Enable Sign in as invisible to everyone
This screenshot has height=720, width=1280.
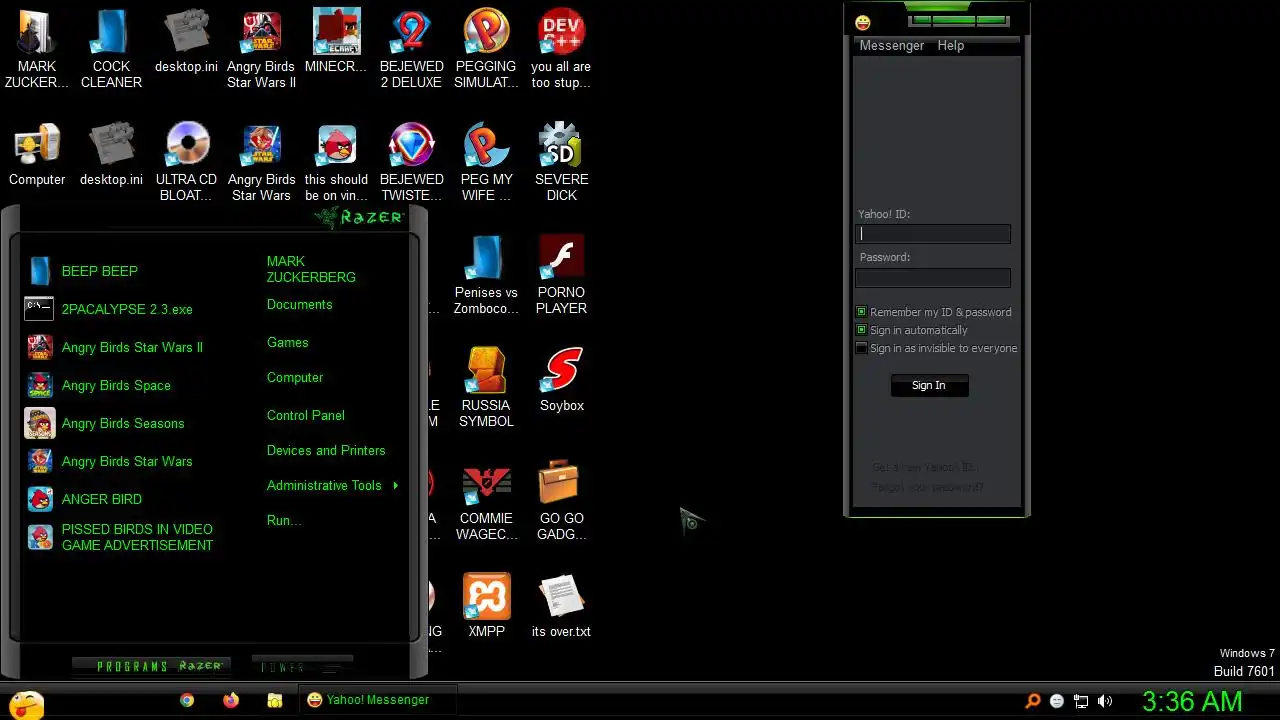pyautogui.click(x=861, y=348)
